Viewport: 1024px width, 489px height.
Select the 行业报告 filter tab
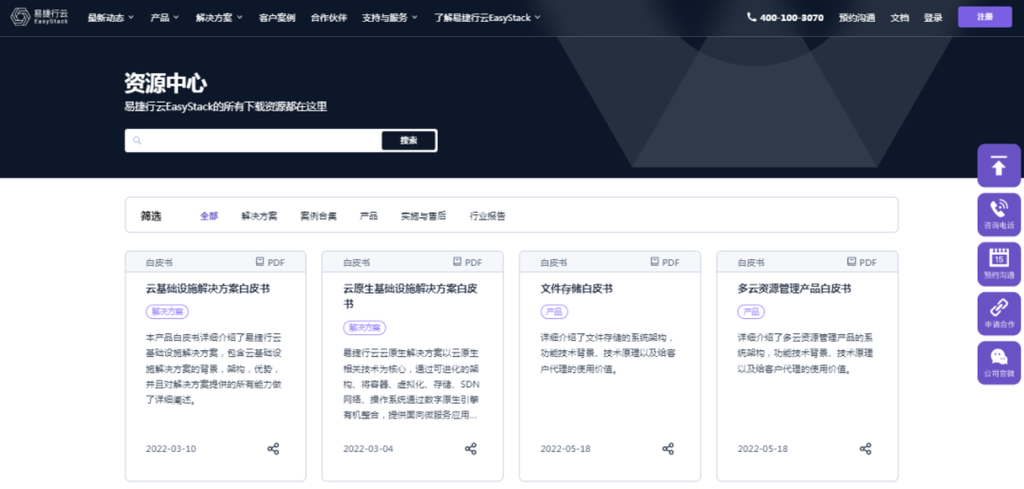tap(487, 216)
